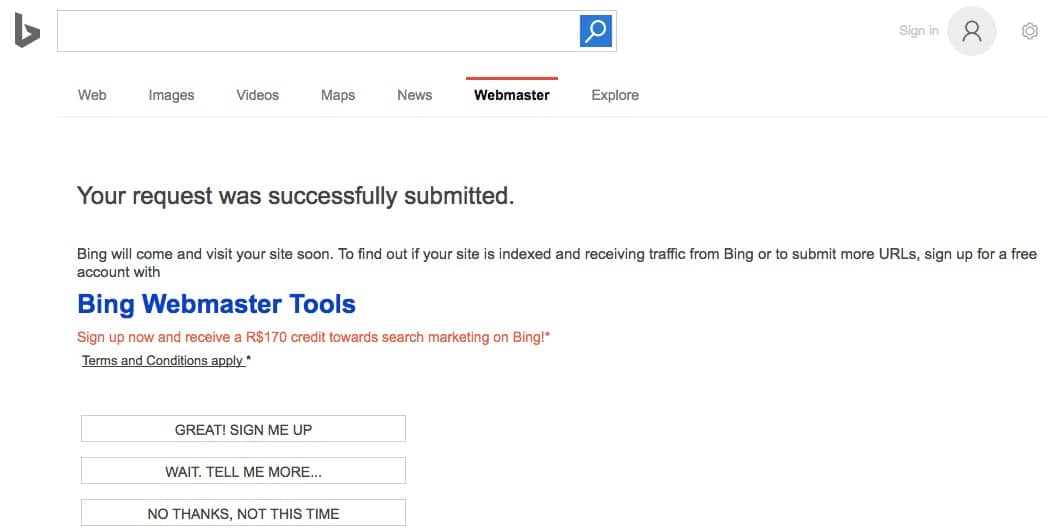Open Terms and Conditions apply link

click(x=162, y=360)
